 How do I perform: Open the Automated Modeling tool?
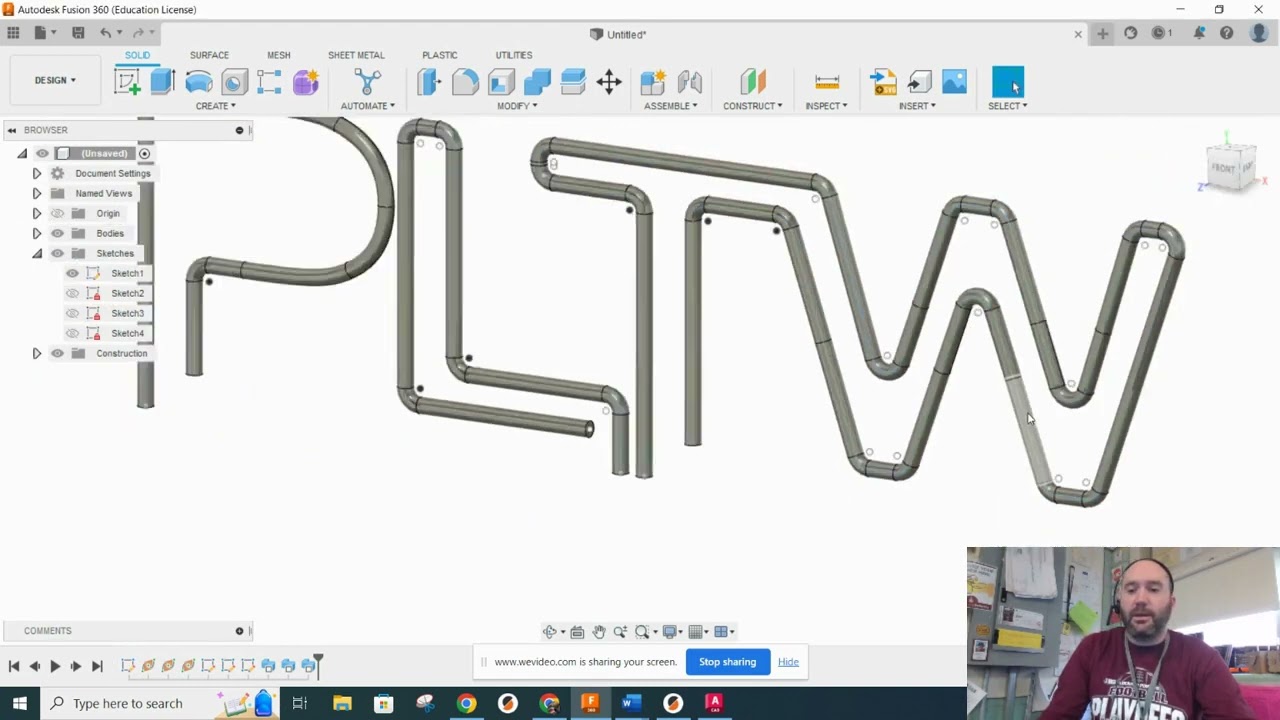[367, 82]
